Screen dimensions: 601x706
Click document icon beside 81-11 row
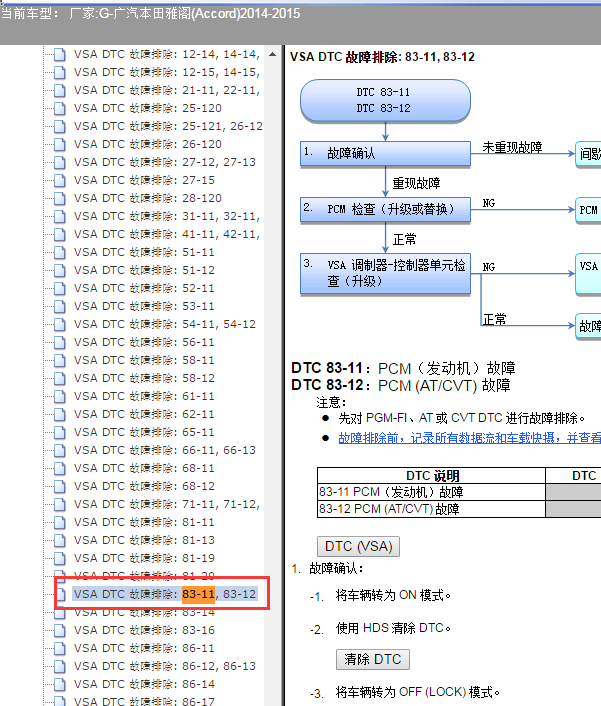point(59,522)
